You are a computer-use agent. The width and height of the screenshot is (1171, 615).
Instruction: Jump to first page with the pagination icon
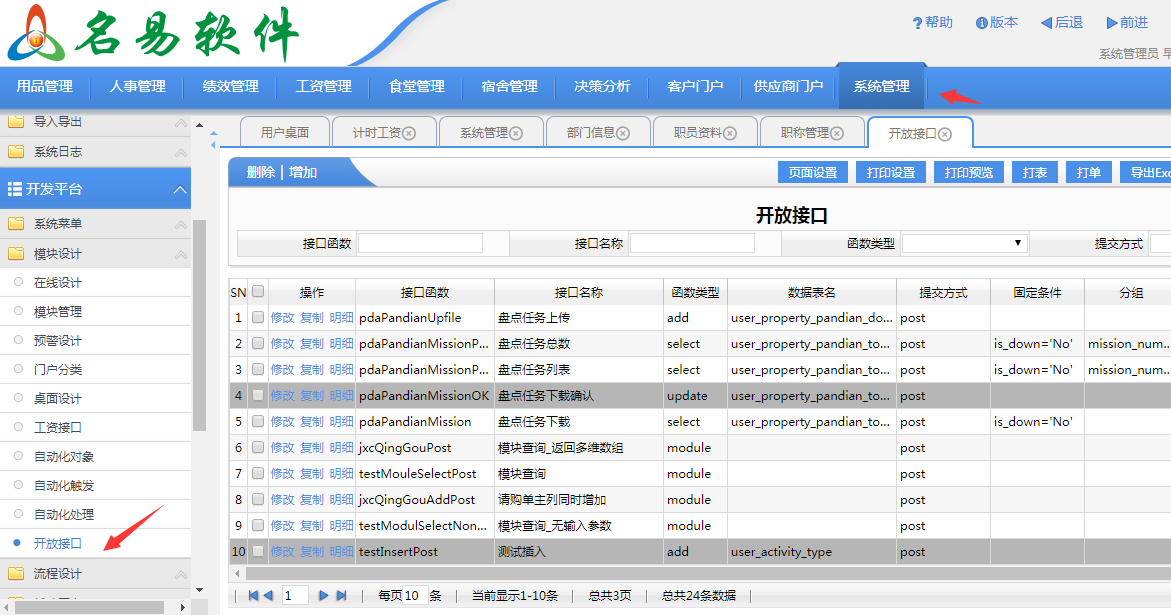(254, 594)
